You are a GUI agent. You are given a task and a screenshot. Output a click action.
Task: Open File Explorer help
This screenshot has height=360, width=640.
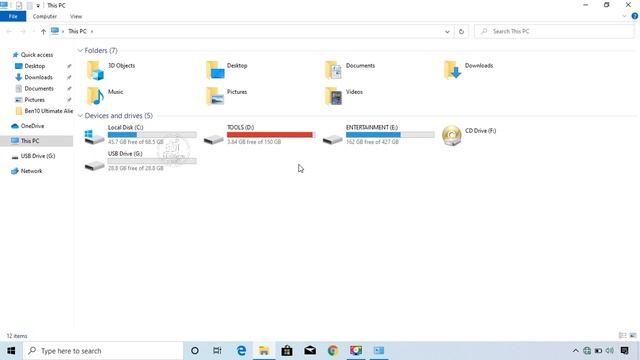pos(635,16)
